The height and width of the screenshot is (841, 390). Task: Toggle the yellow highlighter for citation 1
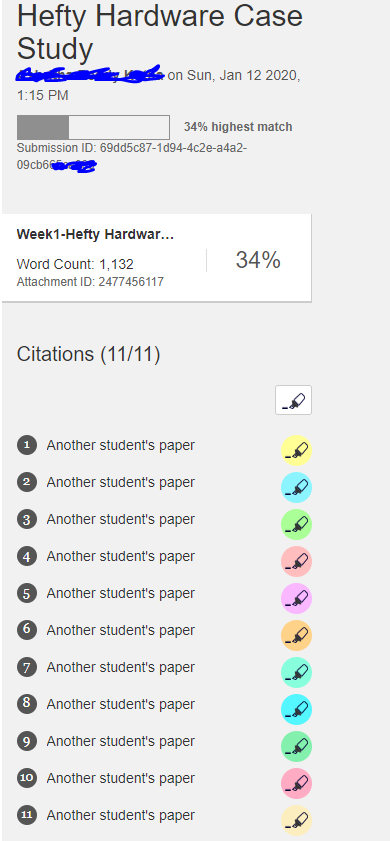tap(296, 450)
